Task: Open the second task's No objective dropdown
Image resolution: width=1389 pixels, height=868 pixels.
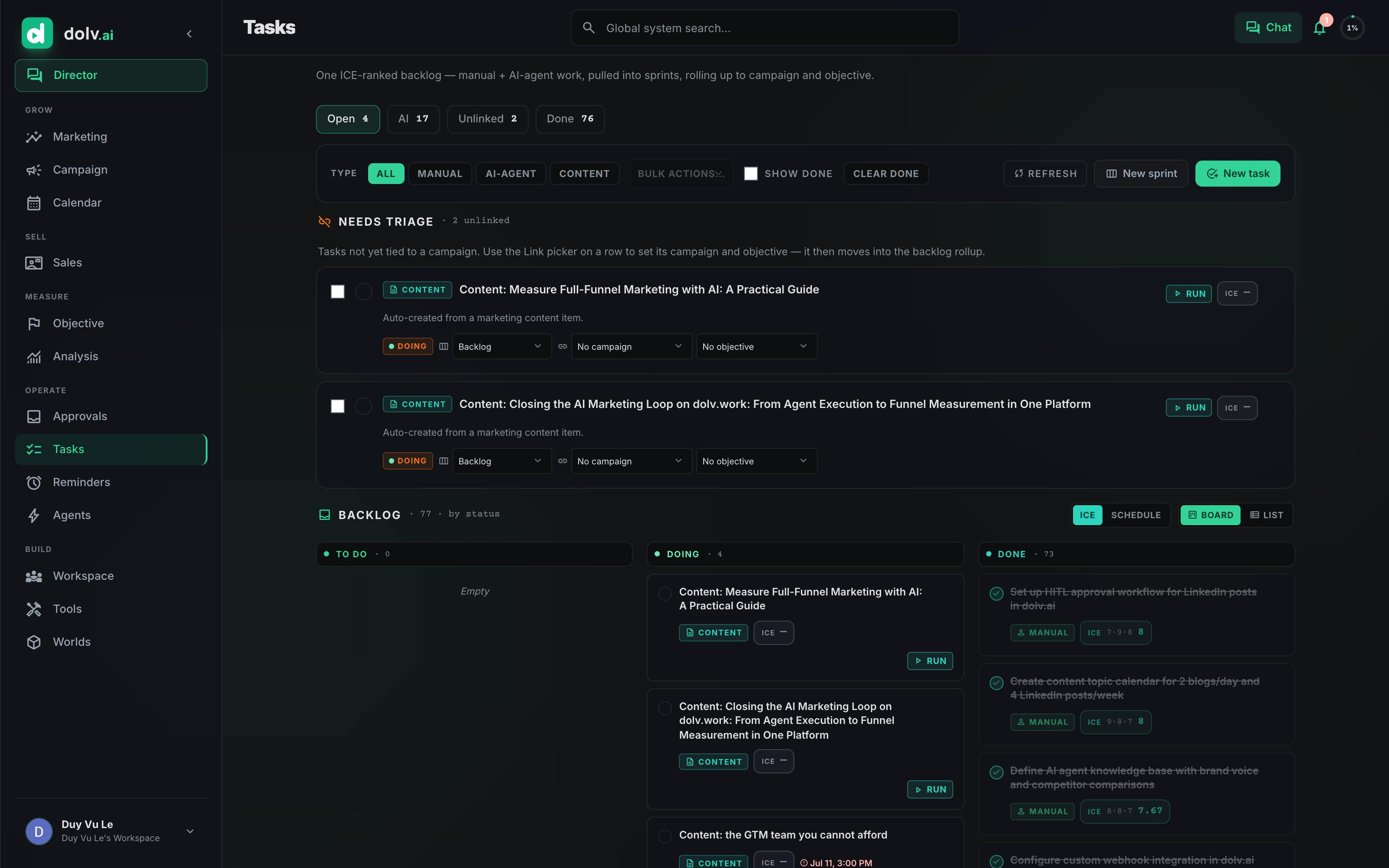Action: pos(757,461)
